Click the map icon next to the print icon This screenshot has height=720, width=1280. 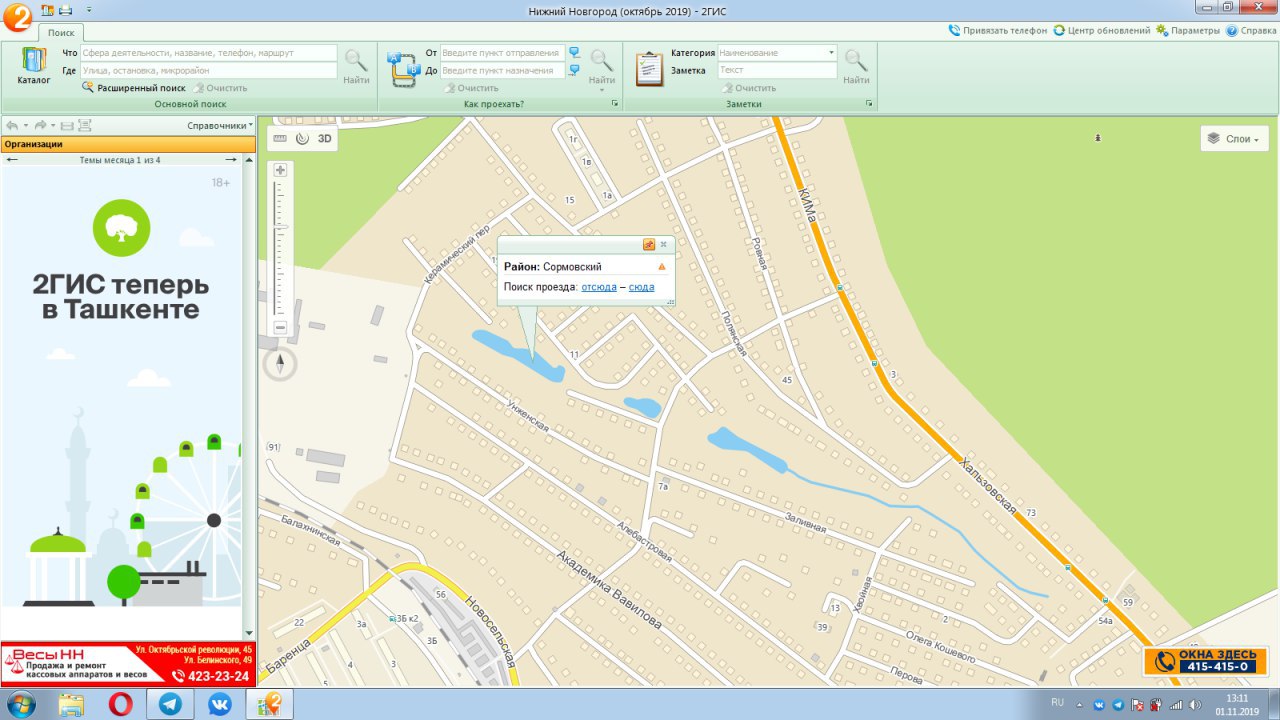click(x=47, y=9)
